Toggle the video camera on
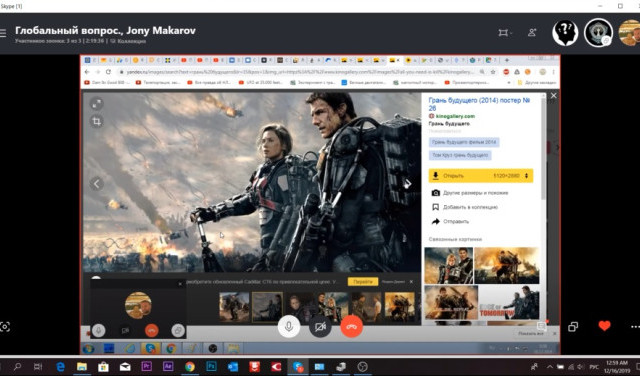The image size is (640, 376). [320, 327]
